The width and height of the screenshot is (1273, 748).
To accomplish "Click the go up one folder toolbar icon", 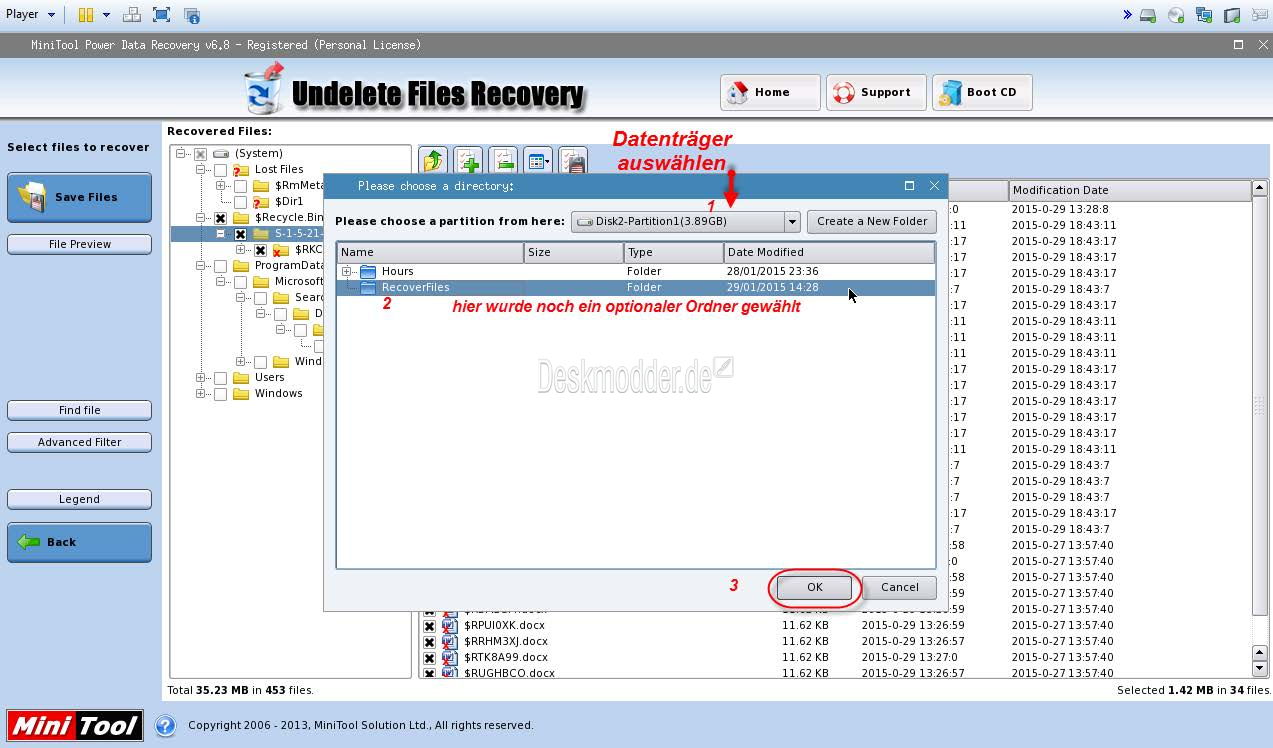I will point(433,160).
